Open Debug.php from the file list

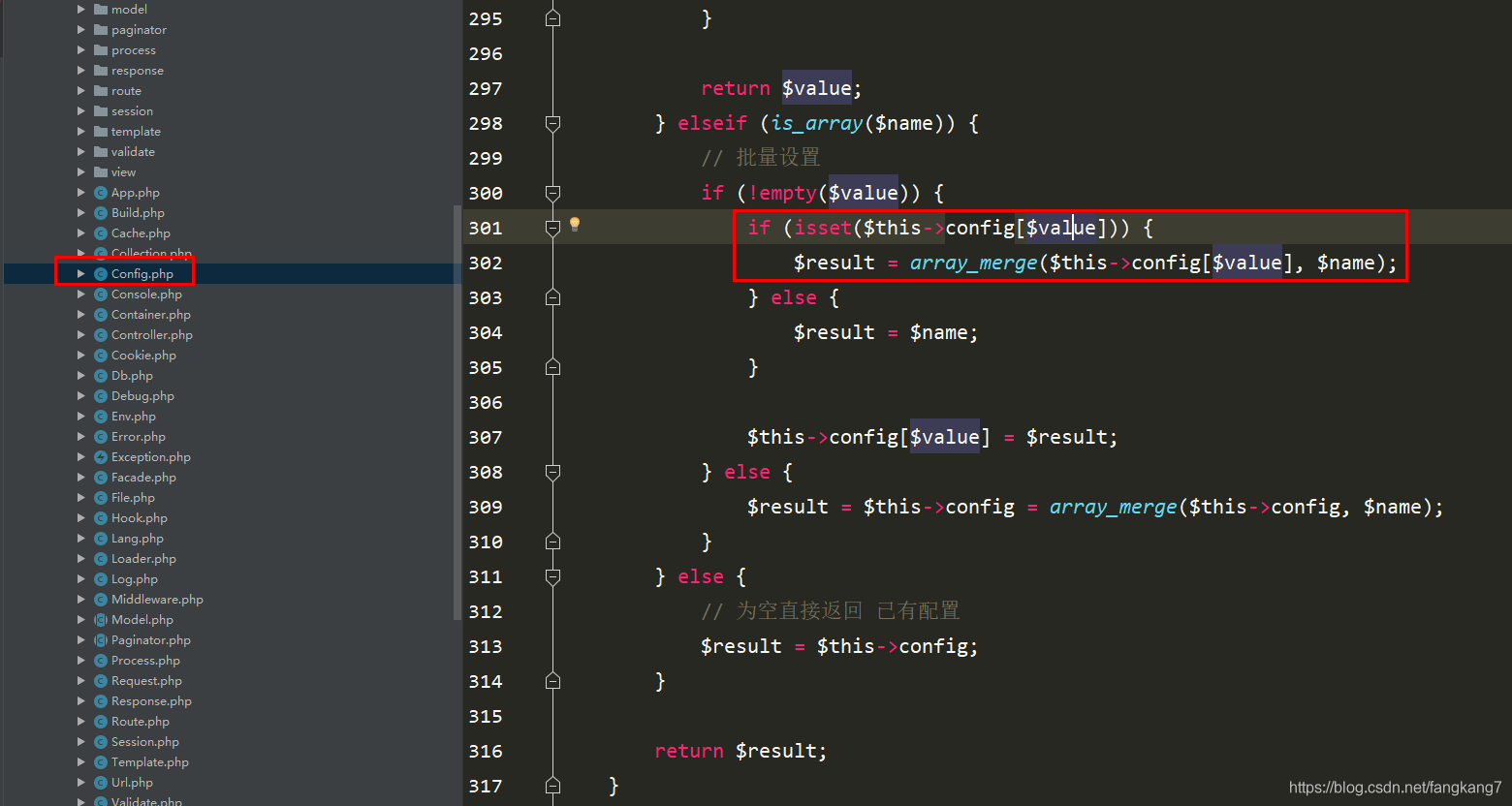[x=142, y=396]
